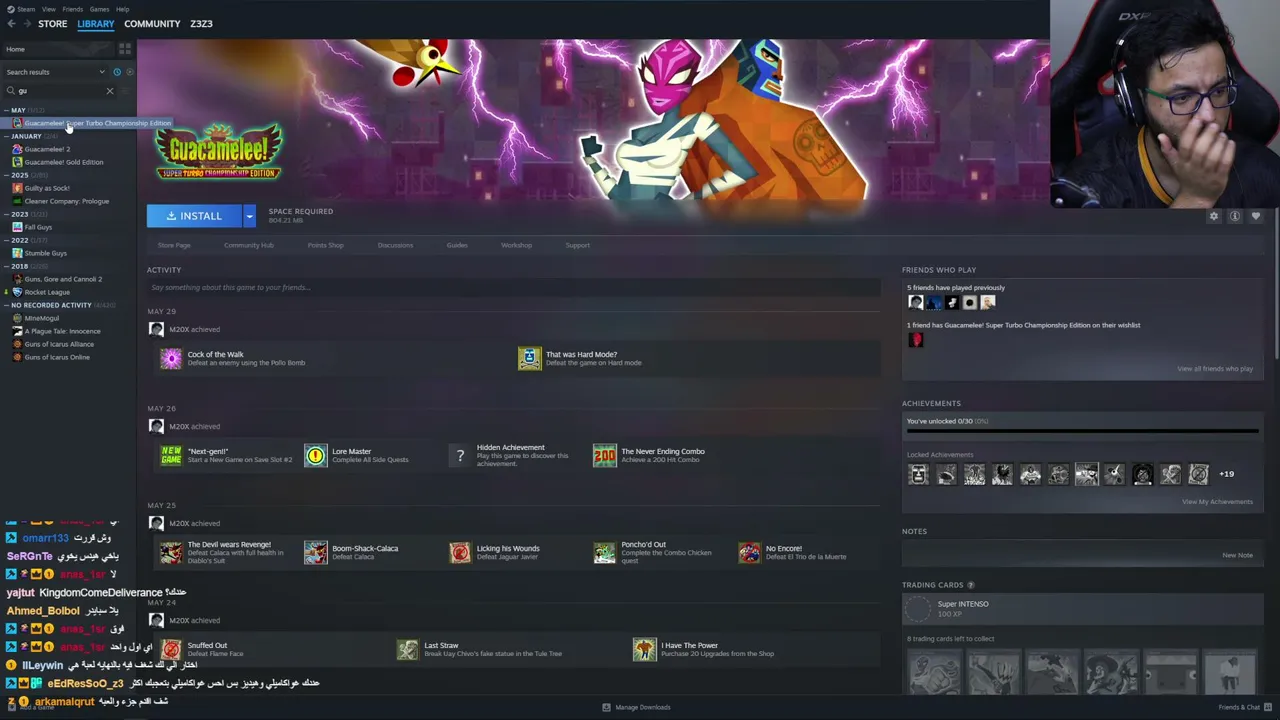Select Rocket League in library list
Screen dimensions: 1280x720
[x=46, y=292]
